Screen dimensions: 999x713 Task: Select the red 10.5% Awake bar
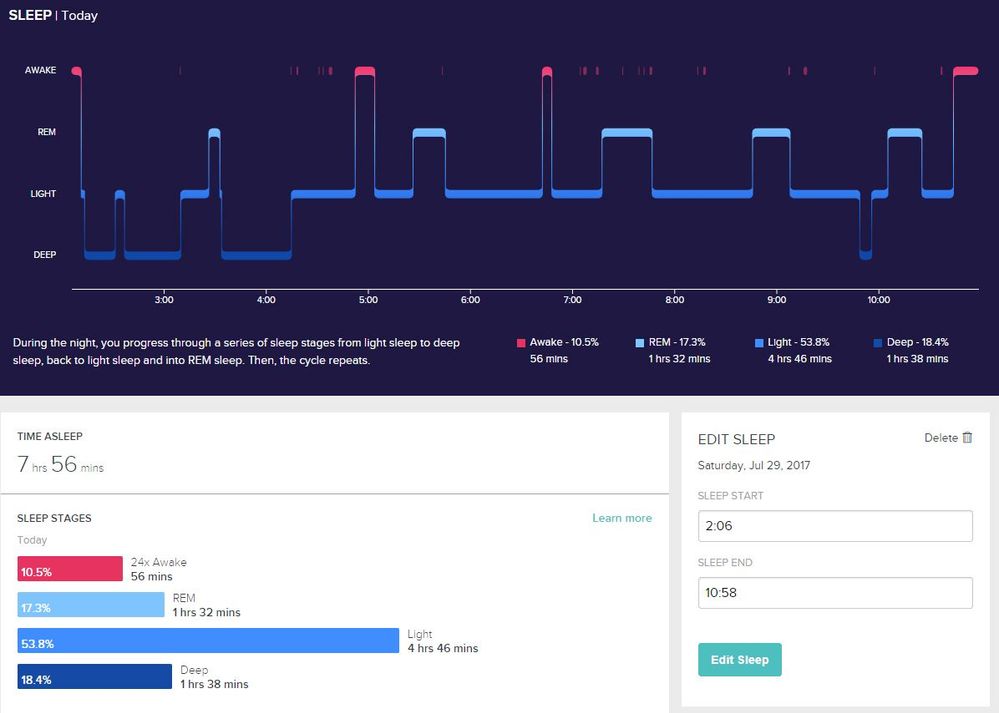[x=70, y=568]
